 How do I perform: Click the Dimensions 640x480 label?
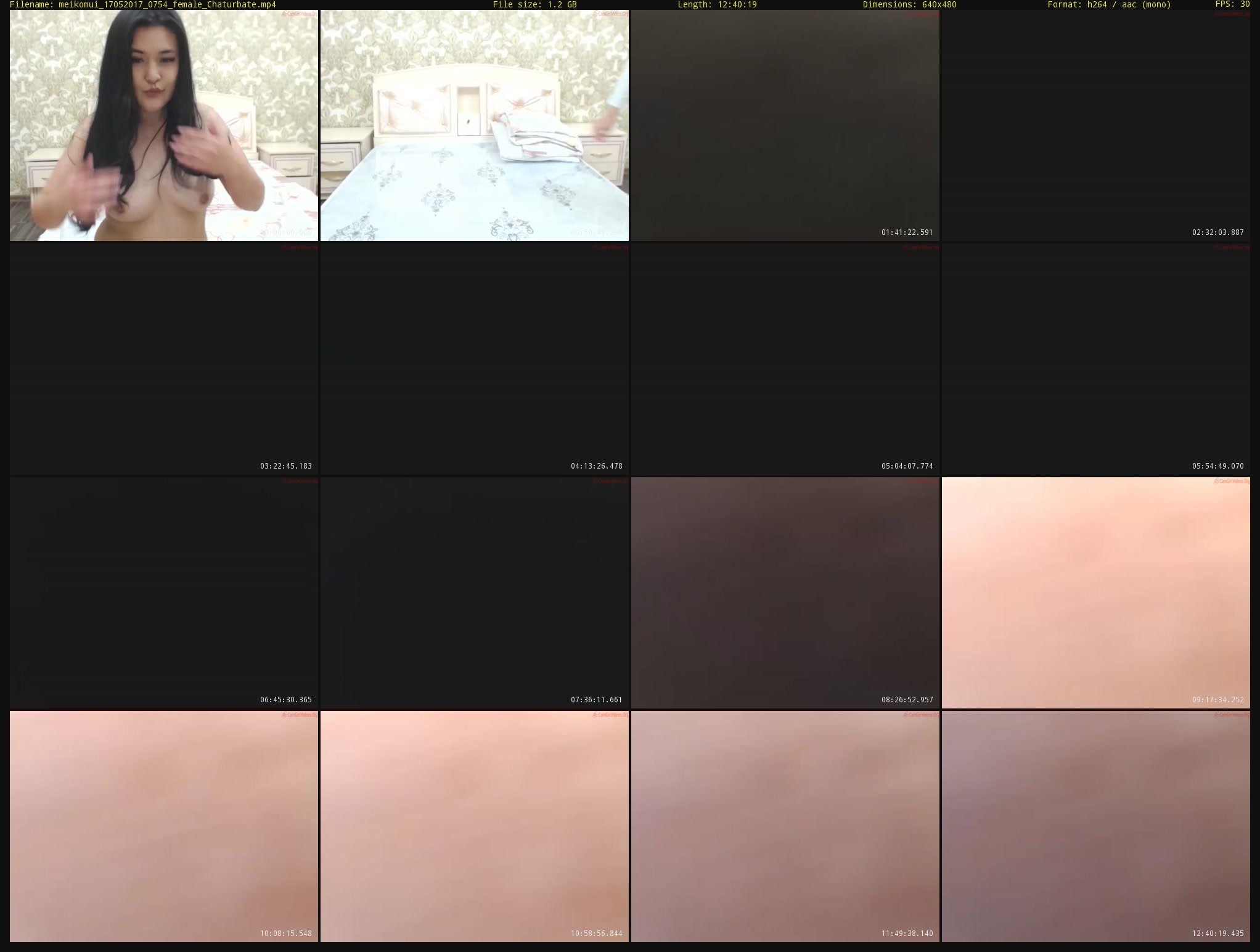point(909,4)
